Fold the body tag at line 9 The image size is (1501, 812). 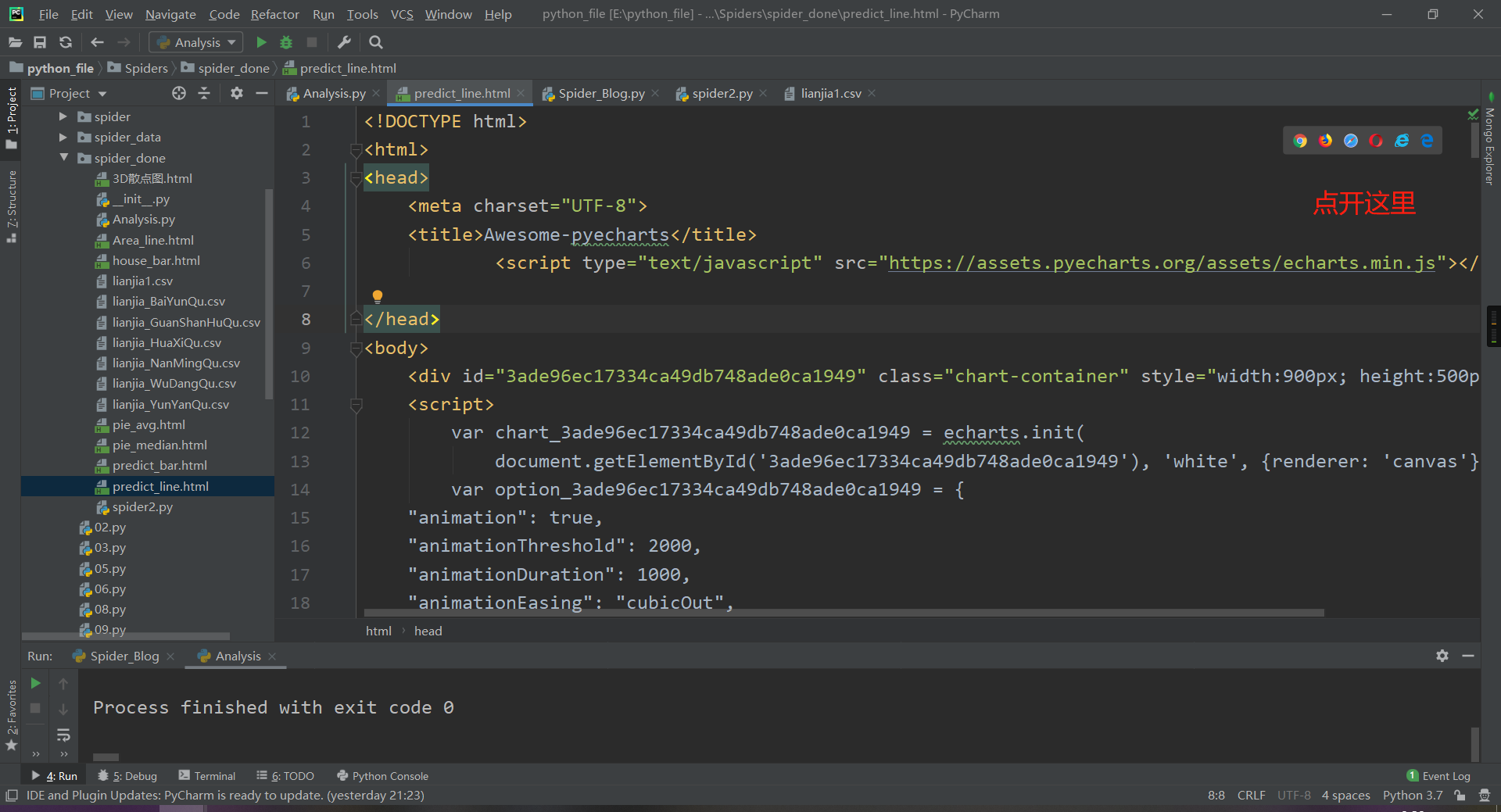tap(356, 349)
